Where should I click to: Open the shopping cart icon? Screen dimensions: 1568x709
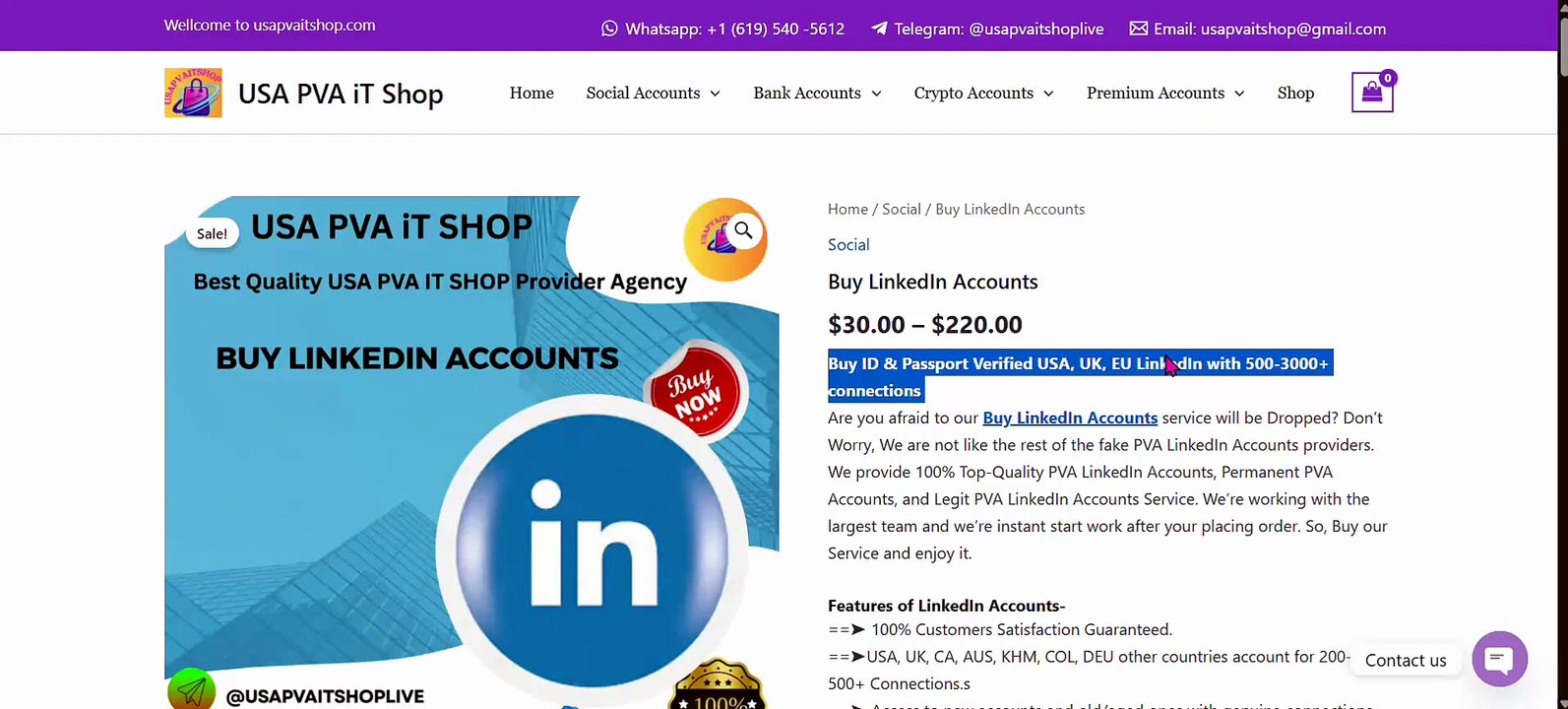pos(1372,93)
